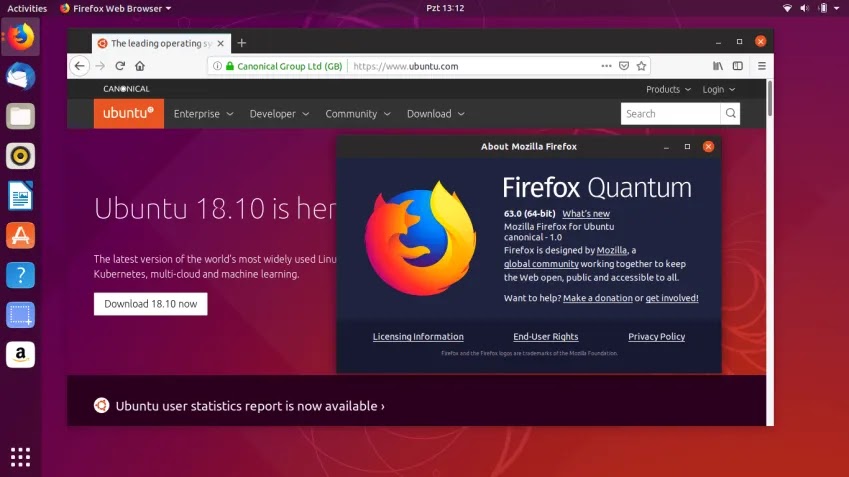849x477 pixels.
Task: Open the clock calendar 'Pzt 13:12'
Action: pos(445,8)
